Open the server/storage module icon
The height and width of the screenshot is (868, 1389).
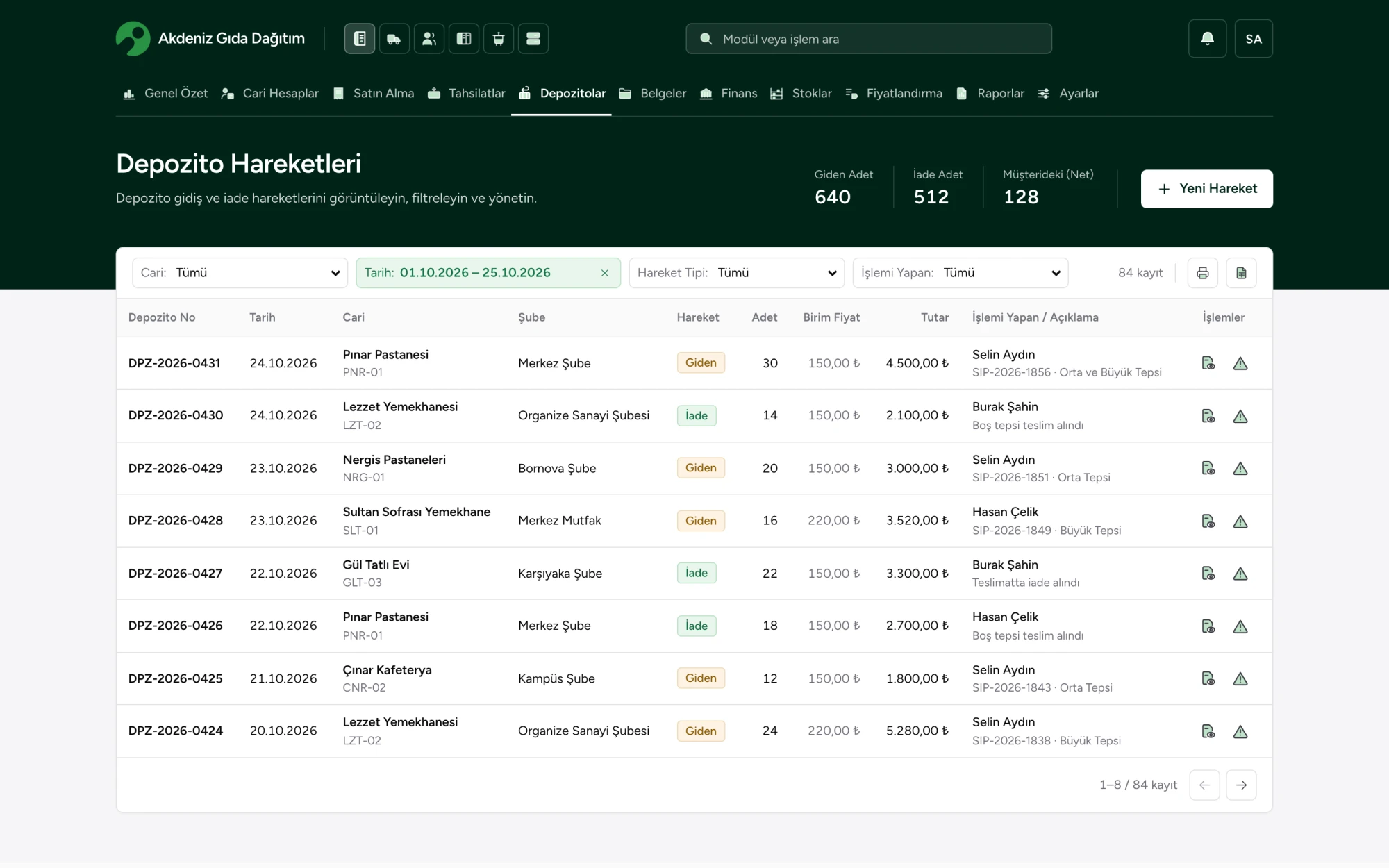point(533,39)
